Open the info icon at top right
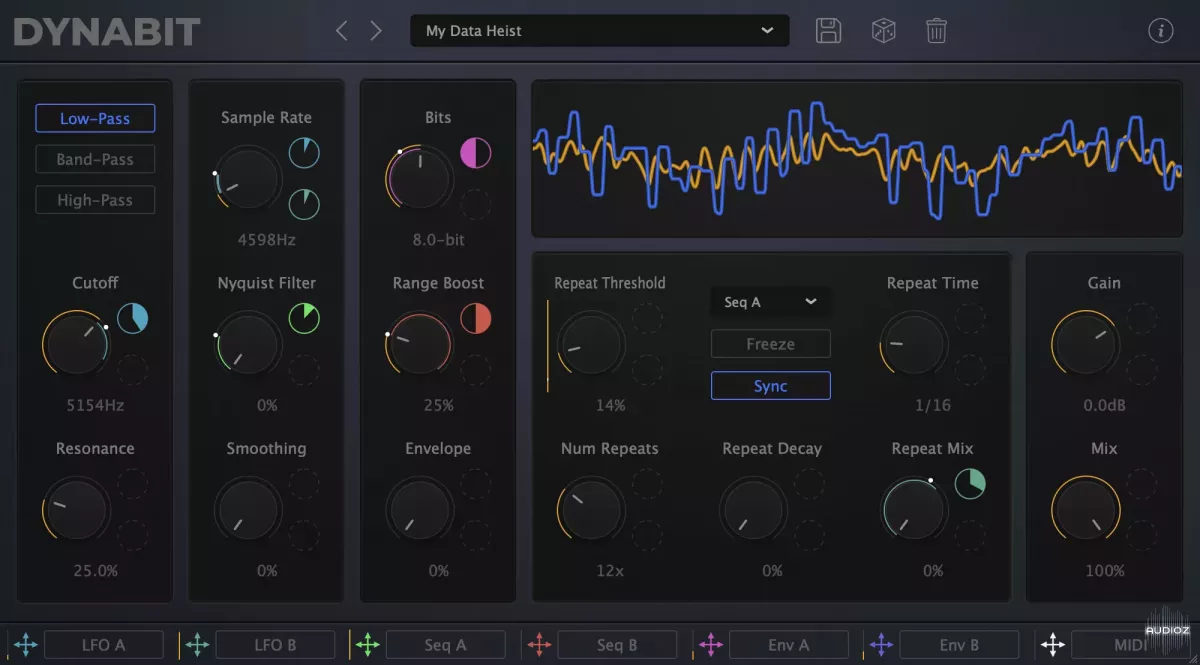 [x=1160, y=31]
